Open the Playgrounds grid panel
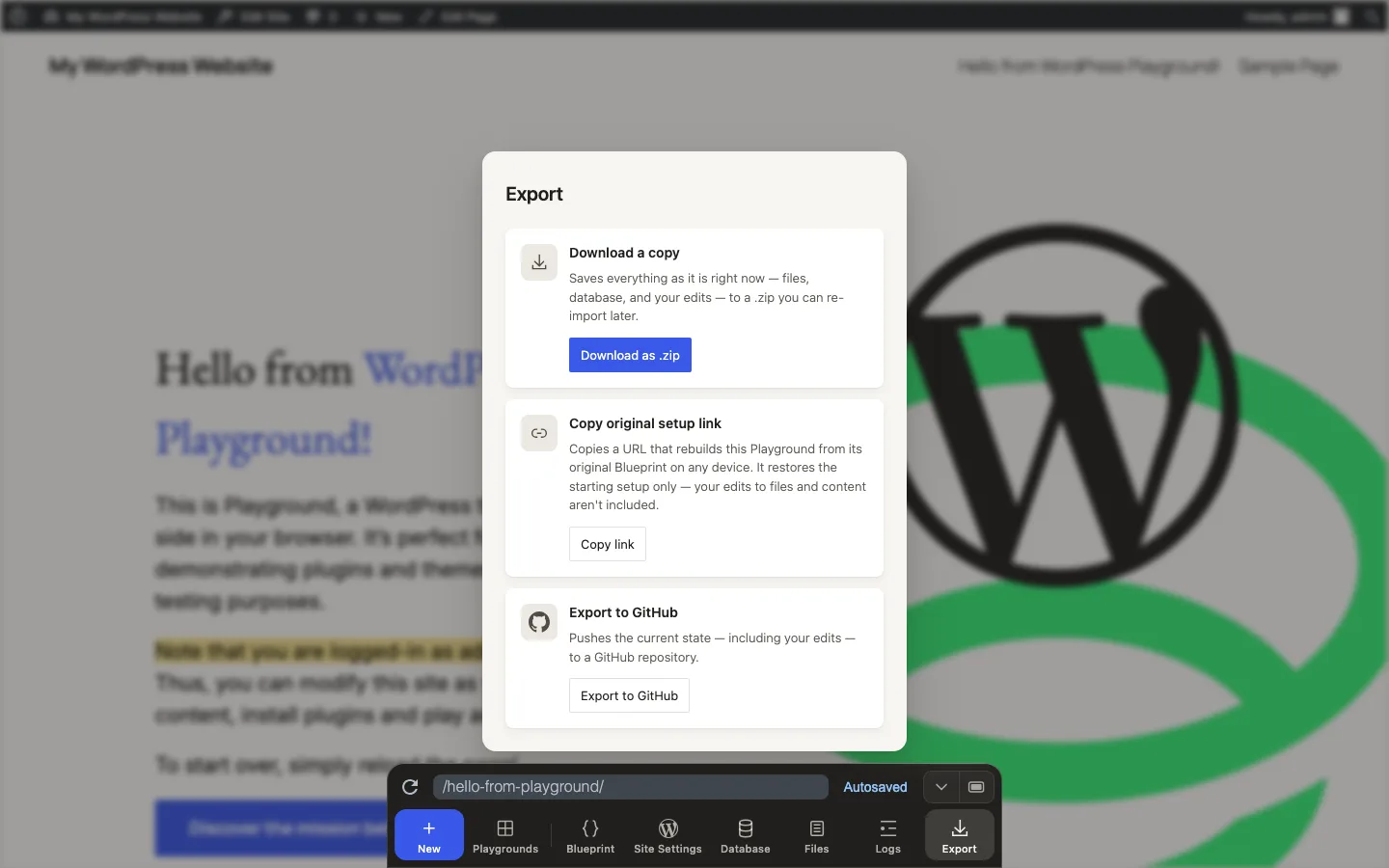 (505, 835)
